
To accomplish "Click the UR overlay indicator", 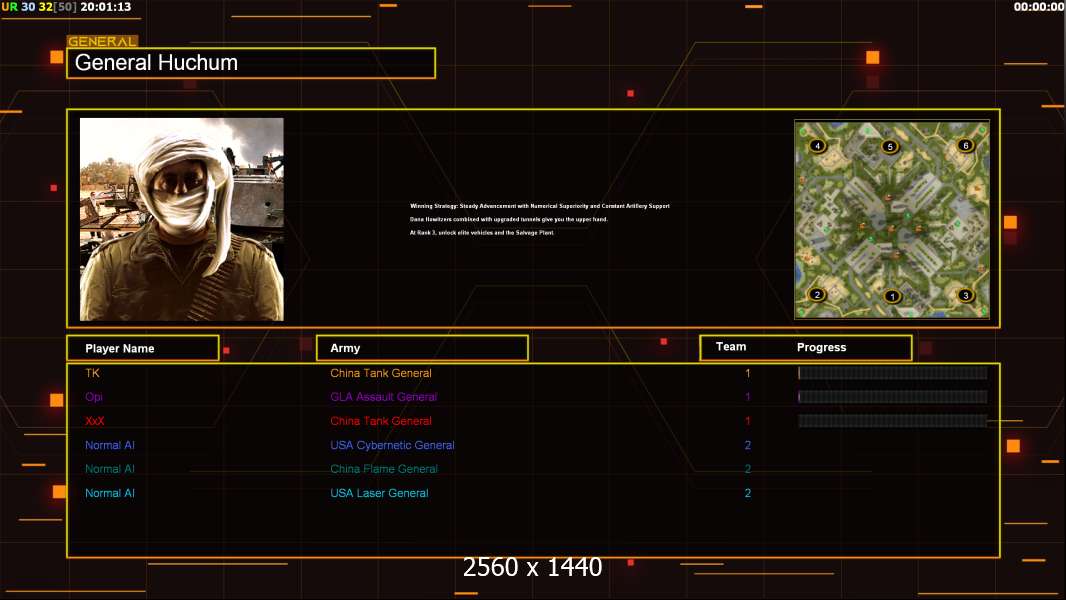I will tap(10, 7).
